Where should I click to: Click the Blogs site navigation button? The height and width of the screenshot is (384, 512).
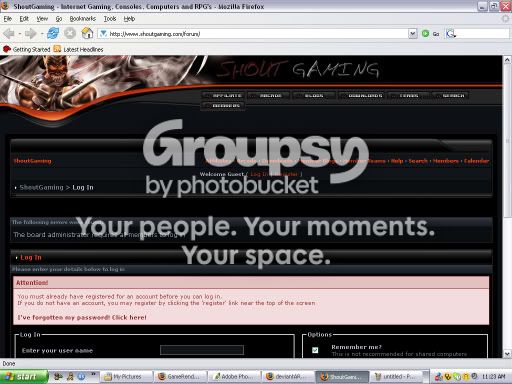pyautogui.click(x=314, y=96)
